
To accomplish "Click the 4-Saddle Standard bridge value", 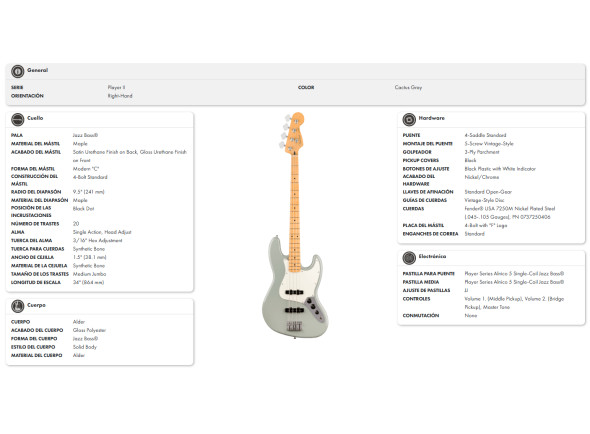I will point(485,135).
